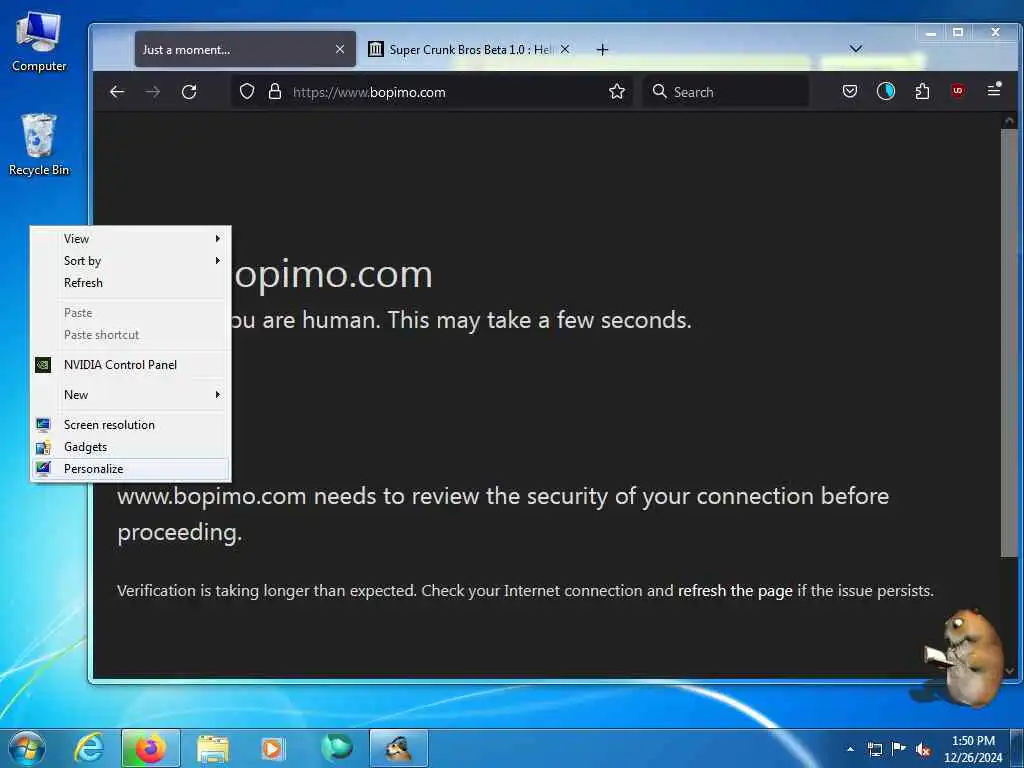Open the Firefox hamburger menu
Screen dimensions: 1024x768
(994, 90)
